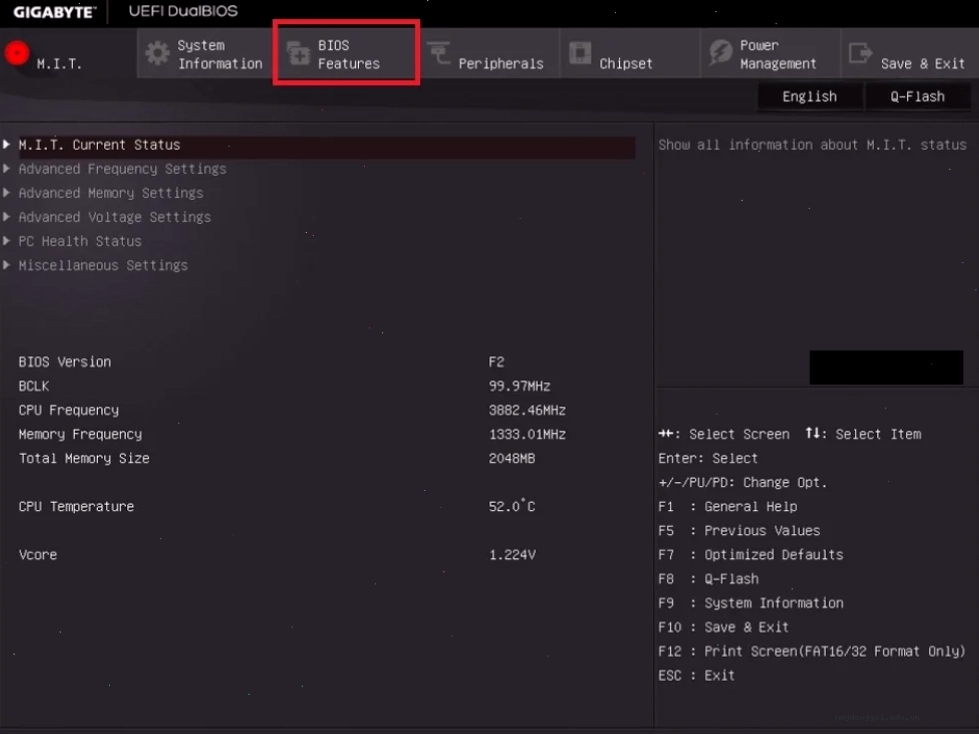
Task: Click the CPU Temperature label
Action: [x=76, y=507]
